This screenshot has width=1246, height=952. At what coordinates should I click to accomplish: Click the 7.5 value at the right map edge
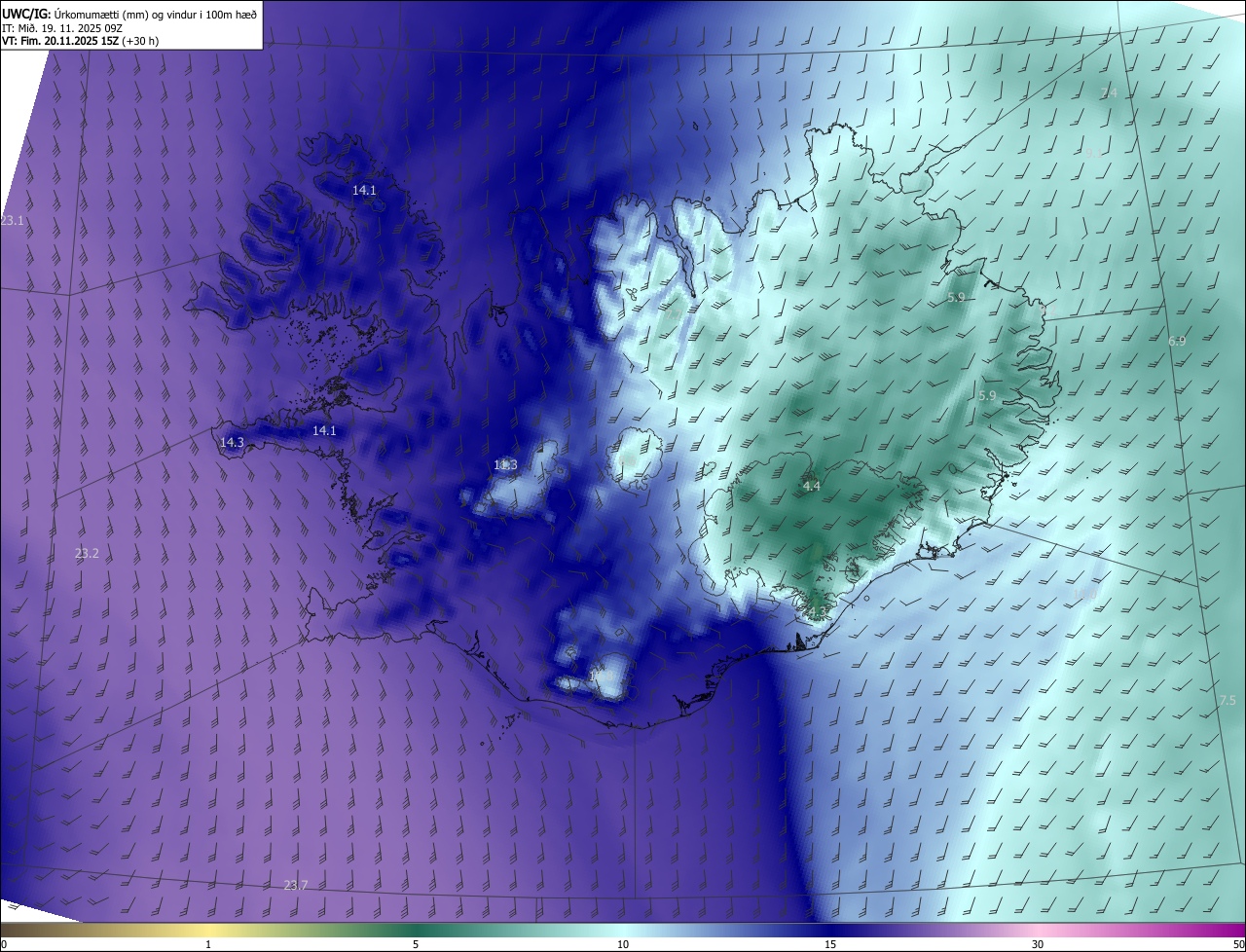pyautogui.click(x=1228, y=701)
